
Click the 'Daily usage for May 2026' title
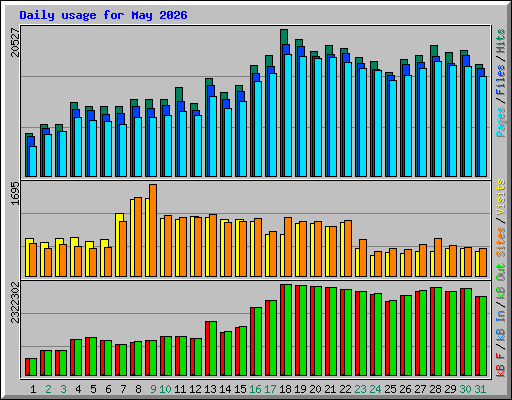103,15
